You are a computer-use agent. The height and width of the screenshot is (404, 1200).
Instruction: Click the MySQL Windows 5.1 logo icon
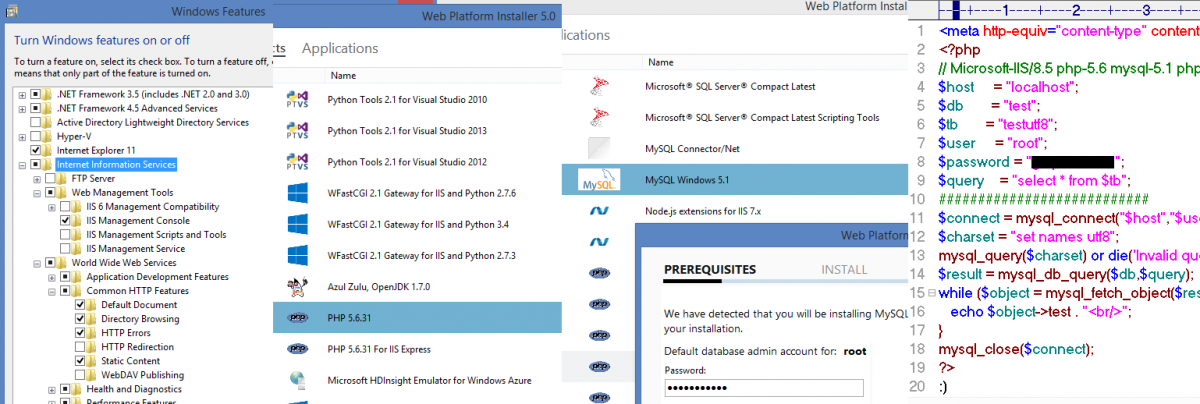pyautogui.click(x=600, y=180)
